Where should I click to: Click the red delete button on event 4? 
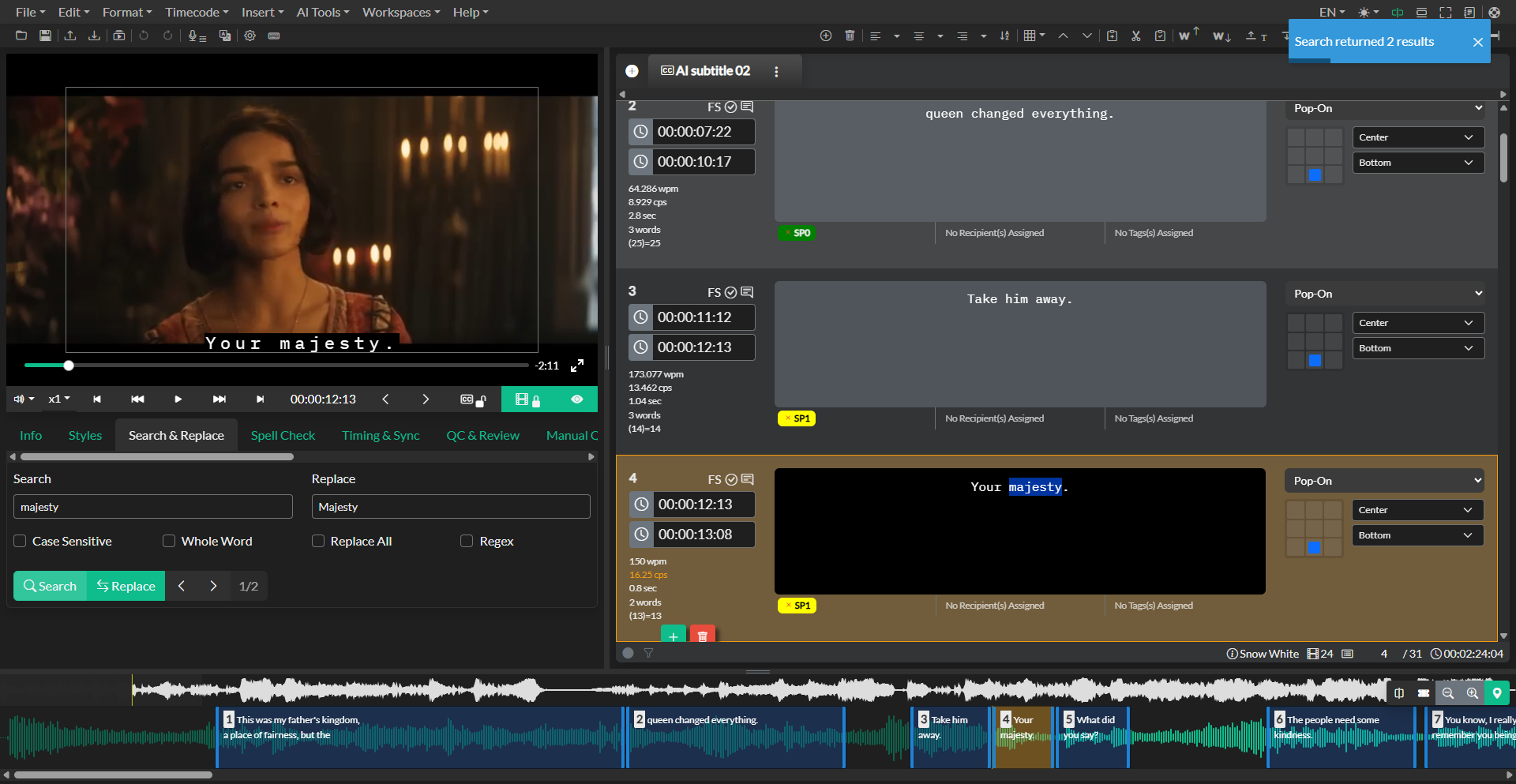point(702,636)
